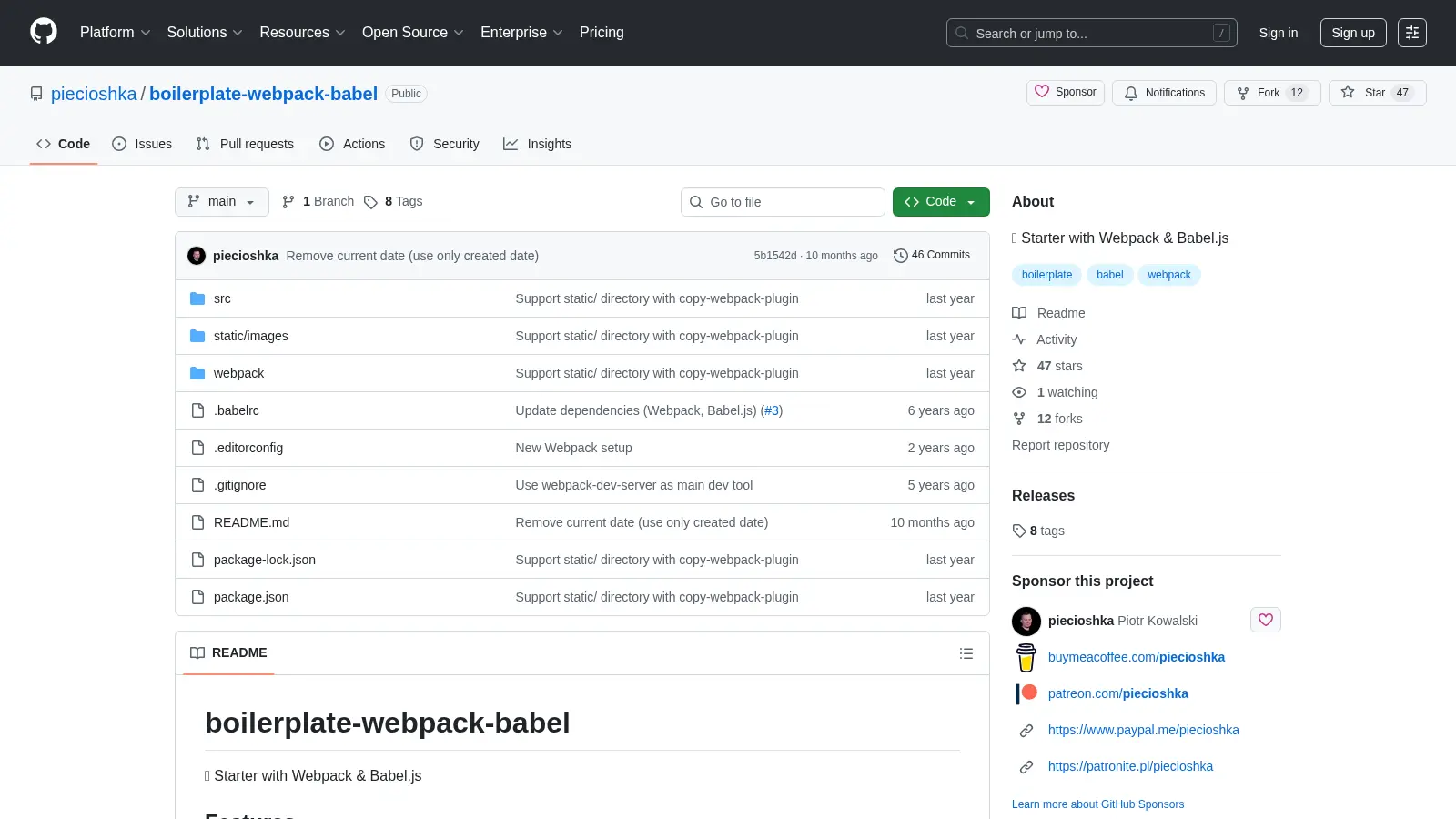Click the Patreon logo icon
1456x819 pixels.
click(x=1026, y=693)
